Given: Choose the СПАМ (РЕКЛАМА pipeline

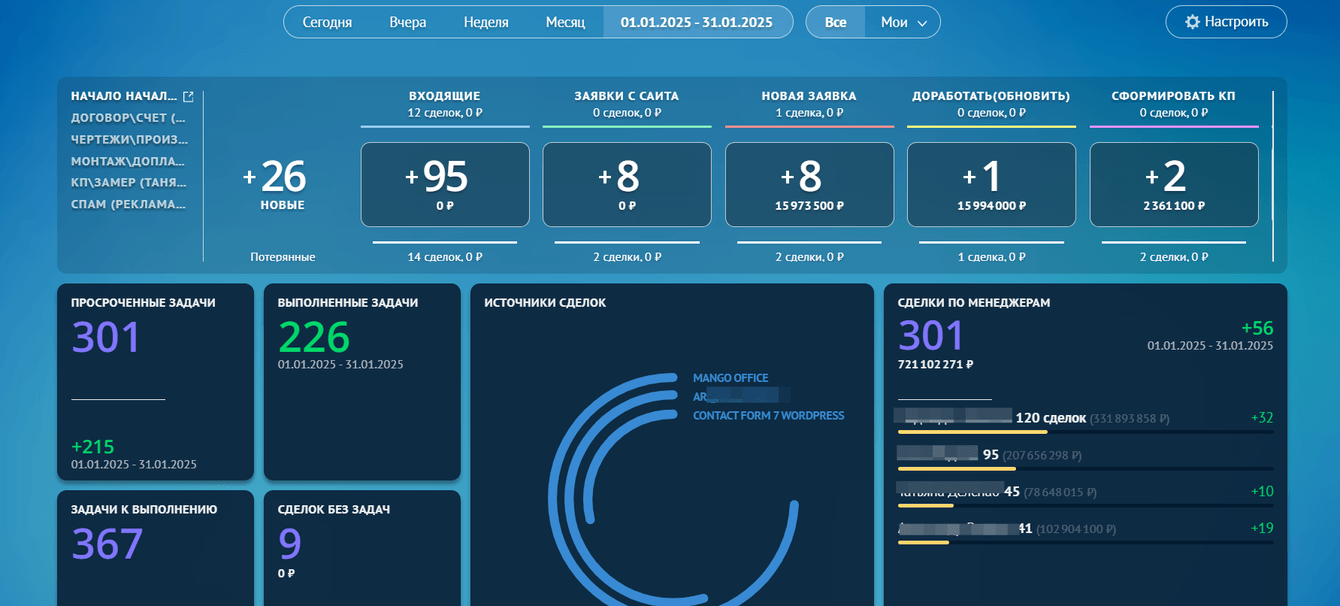Looking at the screenshot, I should pyautogui.click(x=128, y=204).
